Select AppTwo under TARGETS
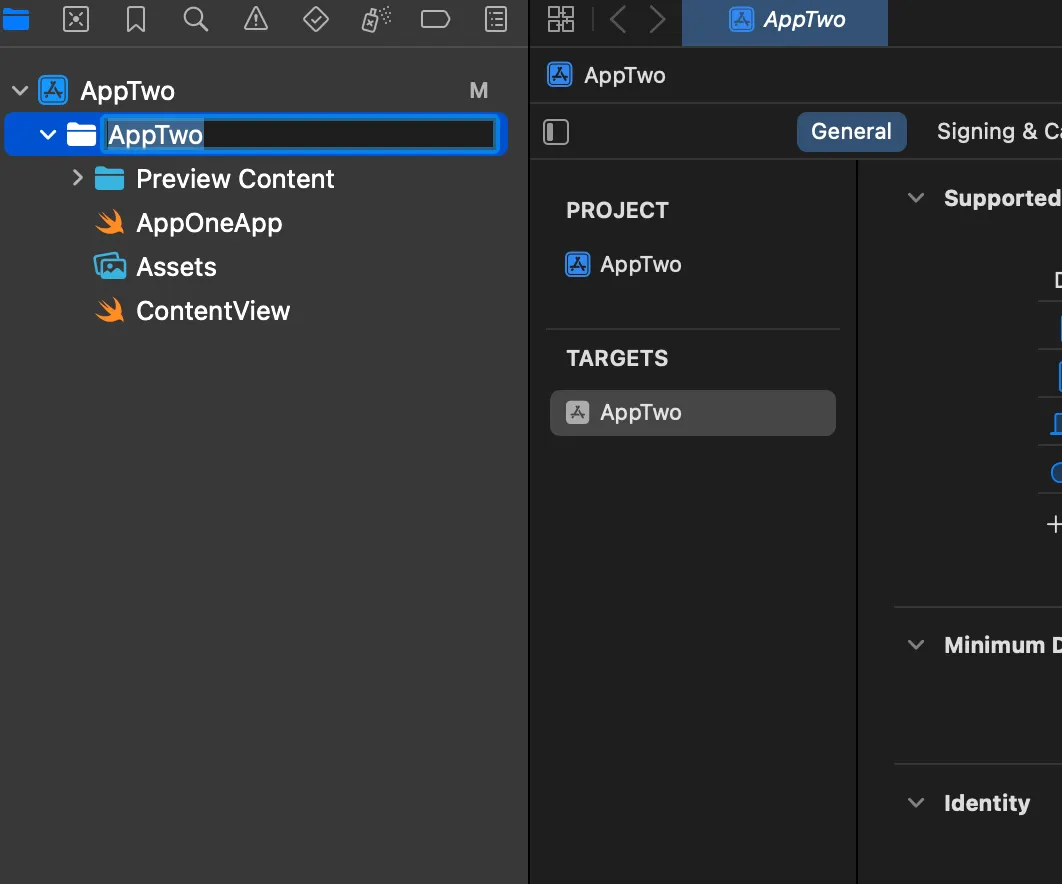This screenshot has height=884, width=1062. 692,412
